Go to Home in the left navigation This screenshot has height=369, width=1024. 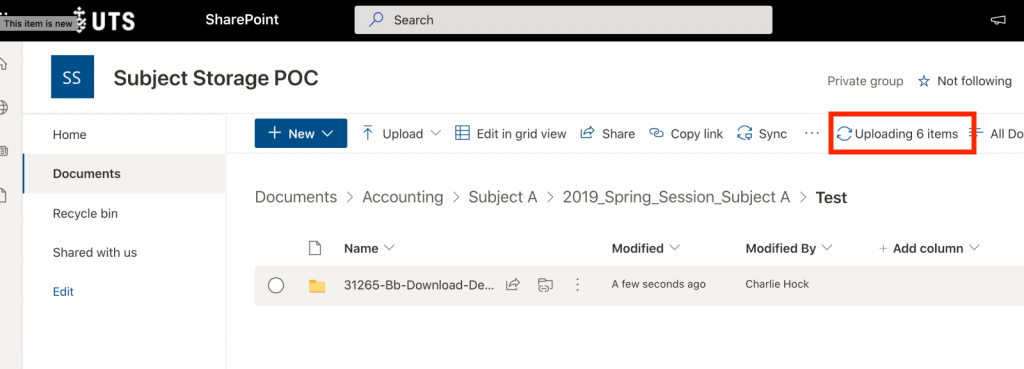69,135
